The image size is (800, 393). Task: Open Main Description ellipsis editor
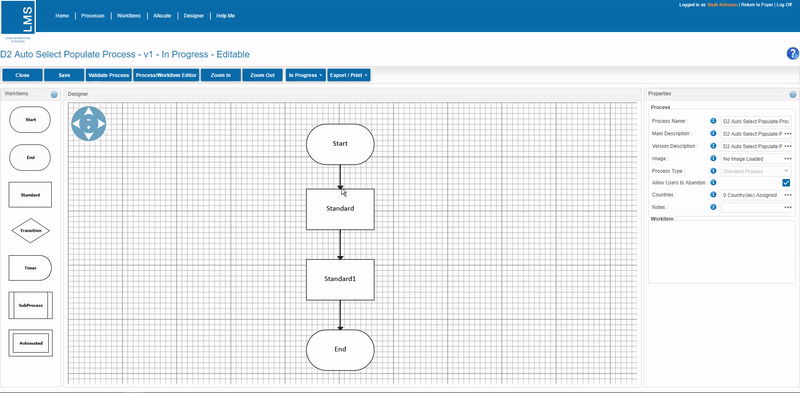point(788,134)
